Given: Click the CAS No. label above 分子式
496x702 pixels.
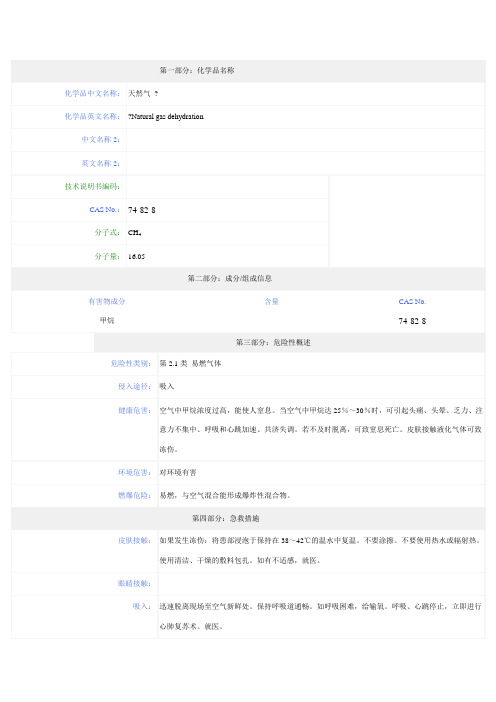Looking at the screenshot, I should click(x=105, y=210).
